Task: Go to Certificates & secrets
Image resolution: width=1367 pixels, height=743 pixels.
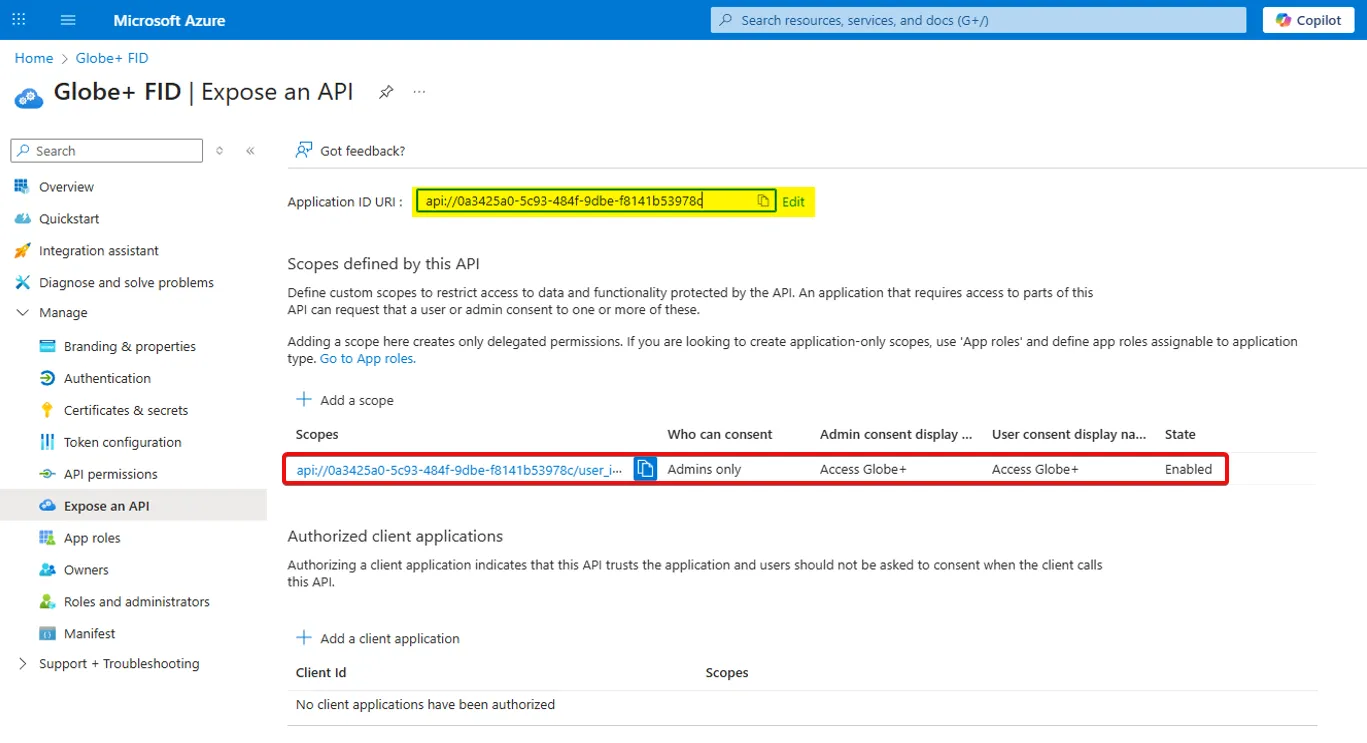Action: pos(125,410)
